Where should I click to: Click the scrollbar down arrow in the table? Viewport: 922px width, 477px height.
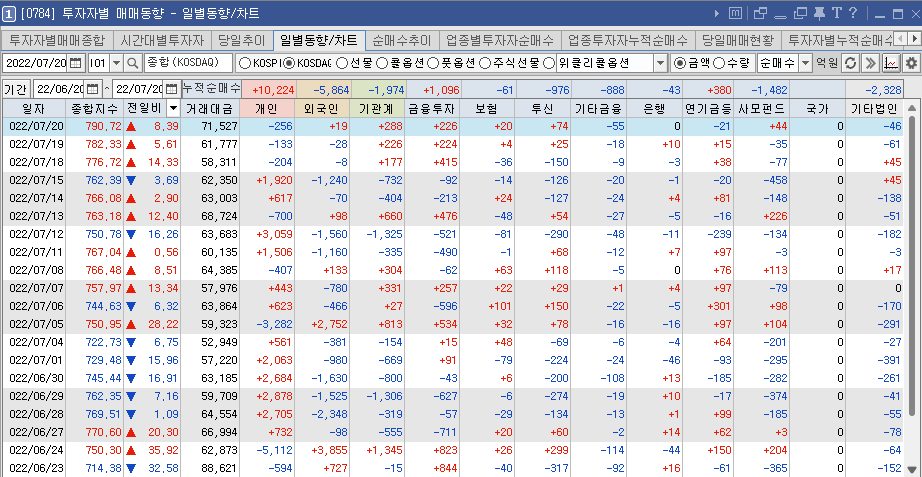click(911, 470)
